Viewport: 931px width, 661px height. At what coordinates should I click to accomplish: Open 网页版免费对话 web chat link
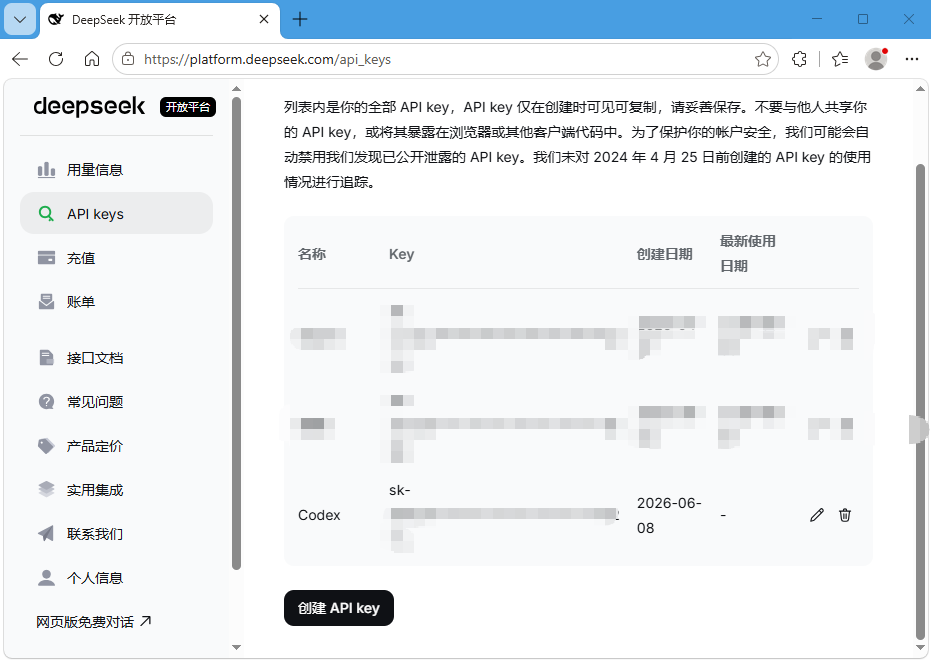[x=93, y=621]
